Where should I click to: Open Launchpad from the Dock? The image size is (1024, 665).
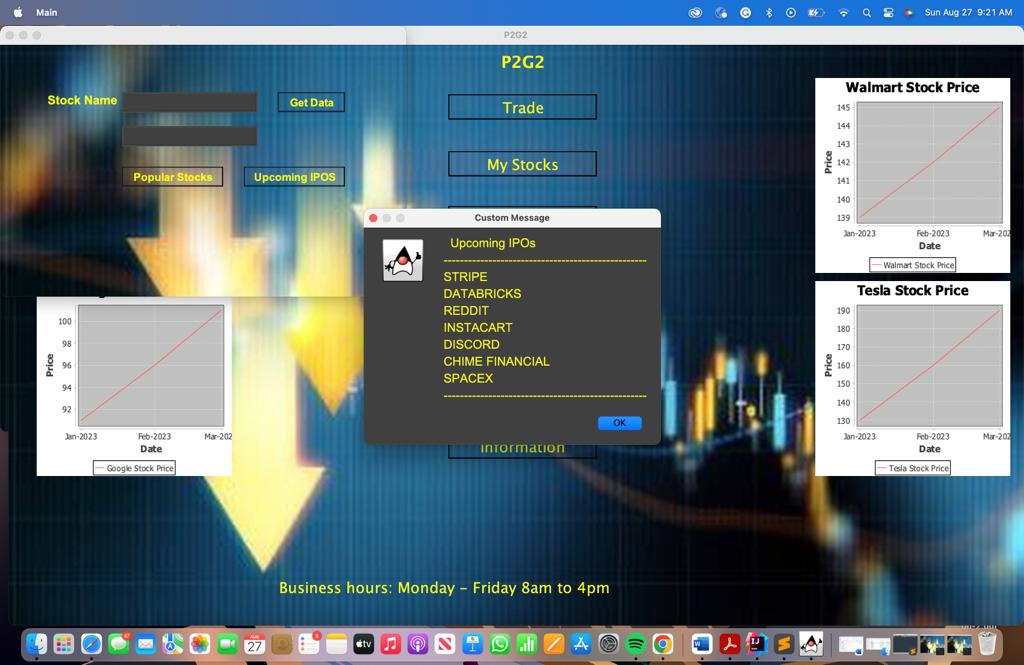pyautogui.click(x=64, y=645)
